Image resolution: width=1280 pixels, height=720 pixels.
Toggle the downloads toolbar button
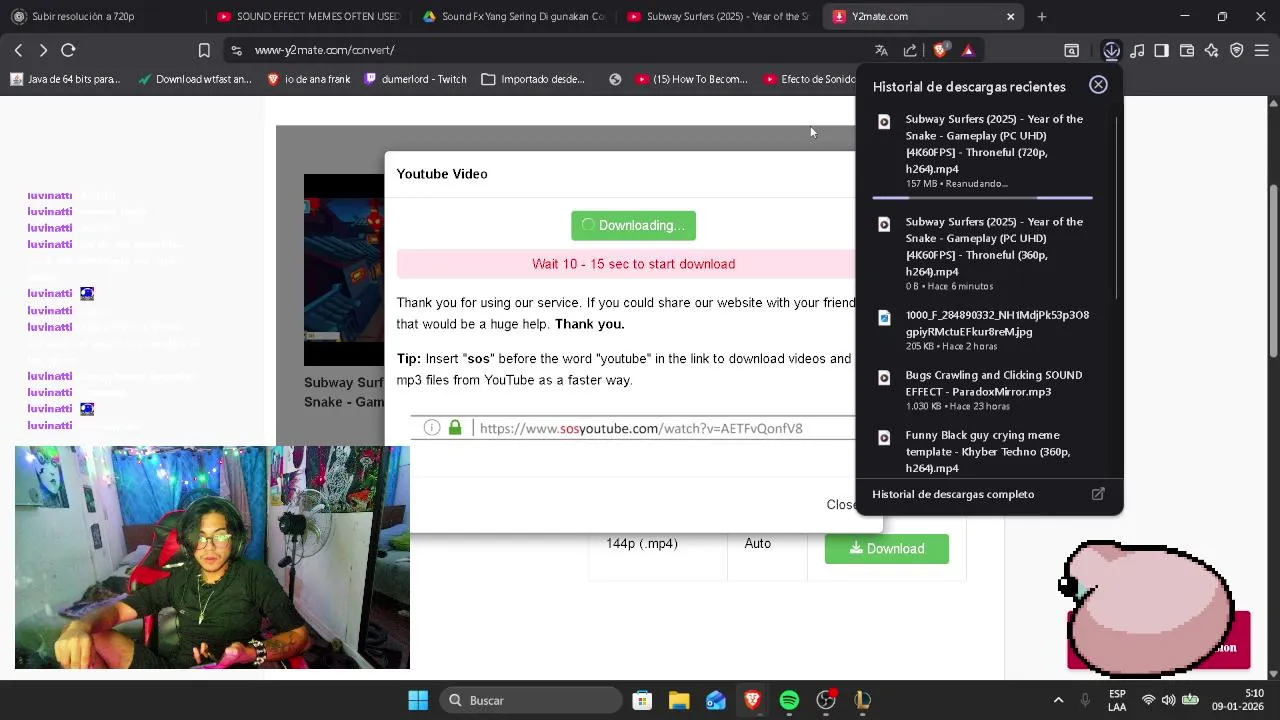1112,50
